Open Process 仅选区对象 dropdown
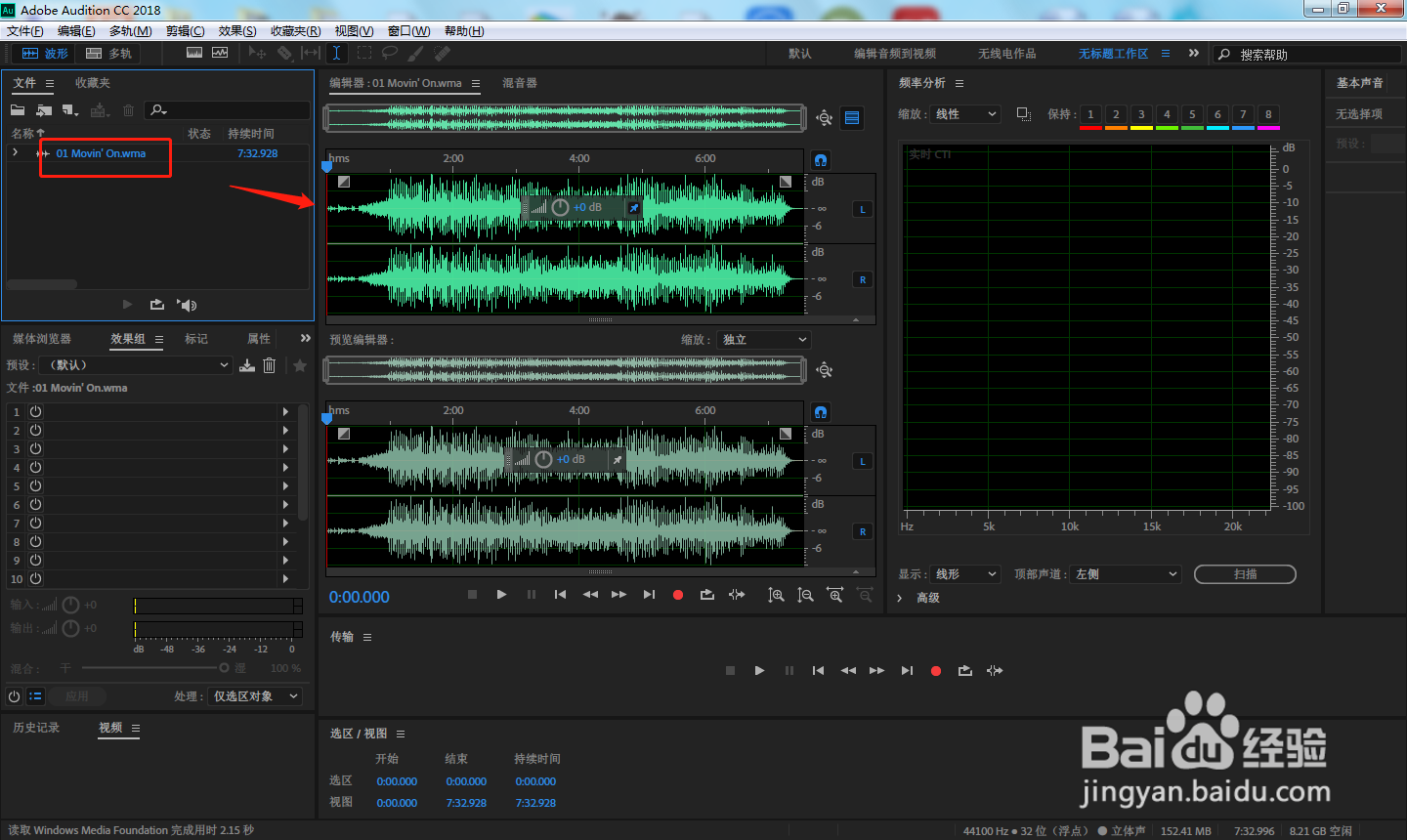 click(256, 696)
